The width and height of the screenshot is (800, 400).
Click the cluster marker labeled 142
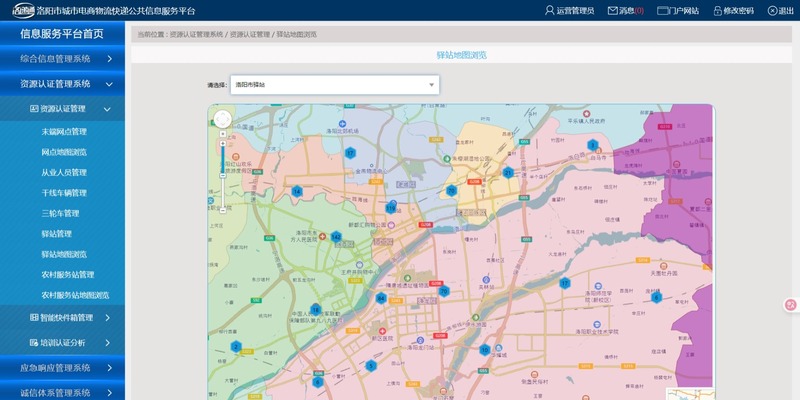click(336, 237)
